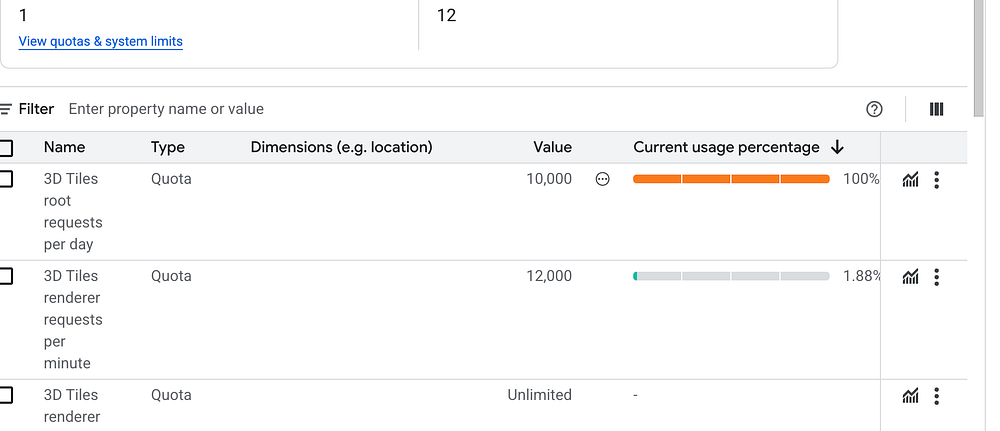Click the help question mark icon
The width and height of the screenshot is (1000, 431).
click(874, 109)
